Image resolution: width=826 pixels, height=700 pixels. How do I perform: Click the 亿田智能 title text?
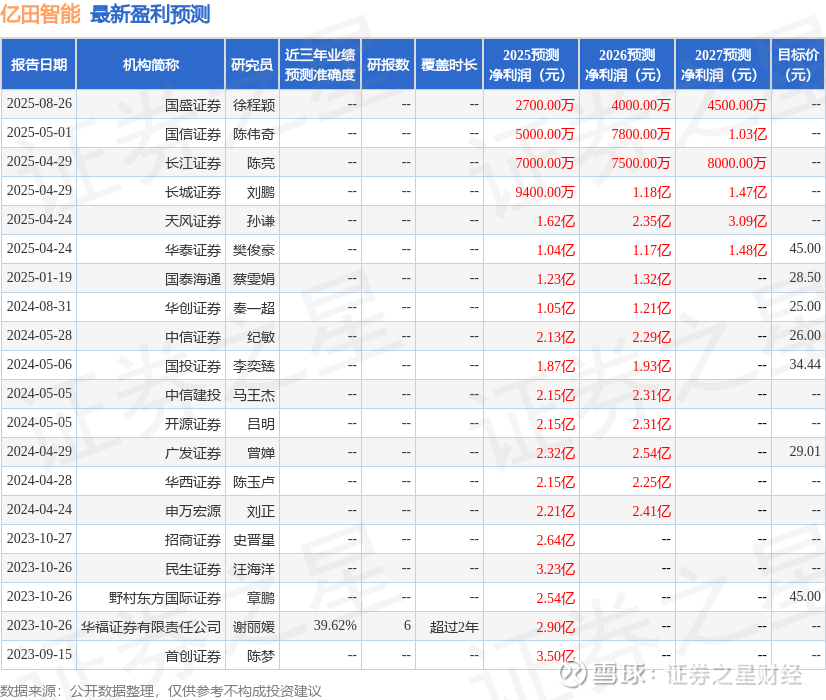(x=41, y=14)
